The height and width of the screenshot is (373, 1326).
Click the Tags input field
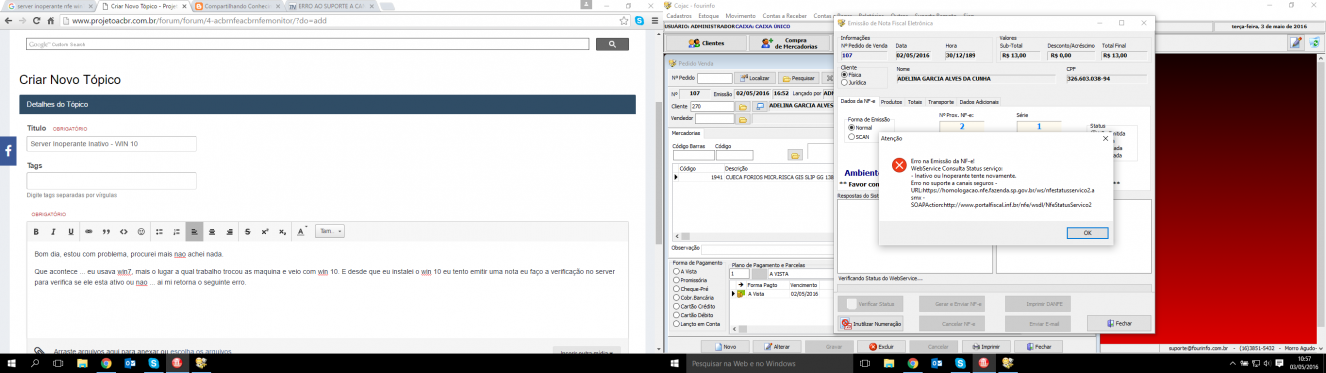click(x=111, y=180)
